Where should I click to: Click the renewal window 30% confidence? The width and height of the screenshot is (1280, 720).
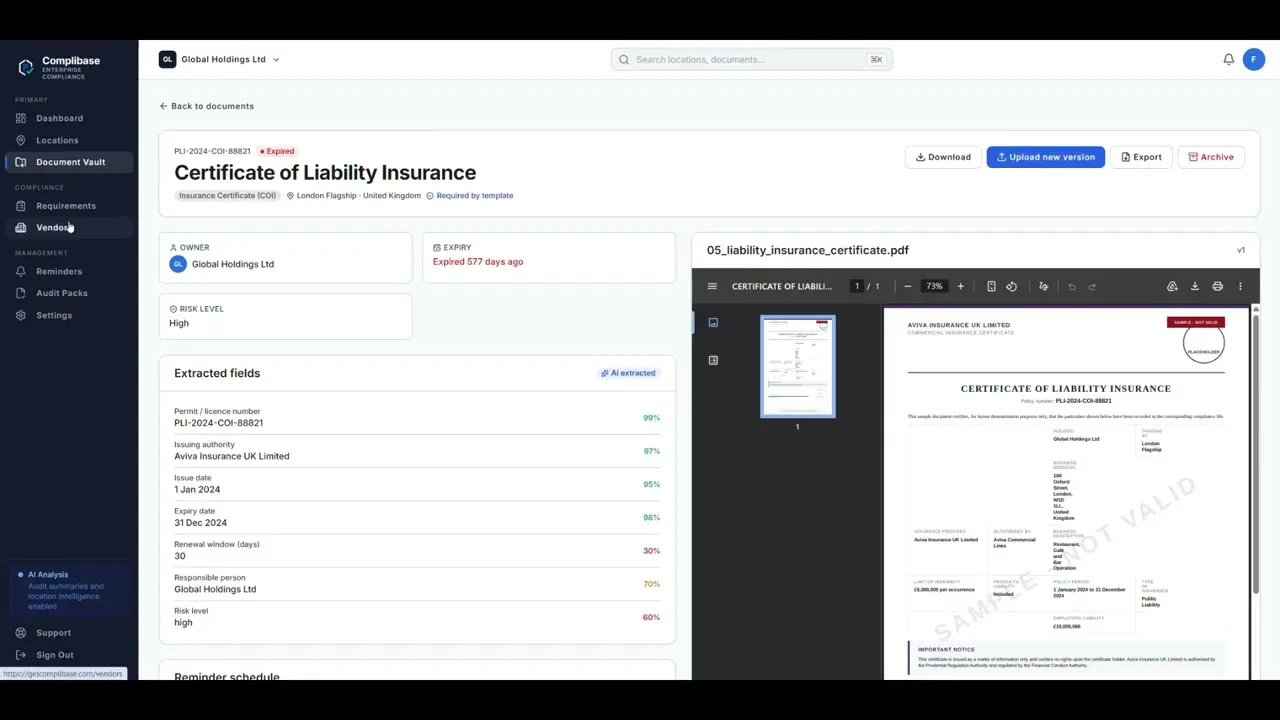click(x=651, y=551)
